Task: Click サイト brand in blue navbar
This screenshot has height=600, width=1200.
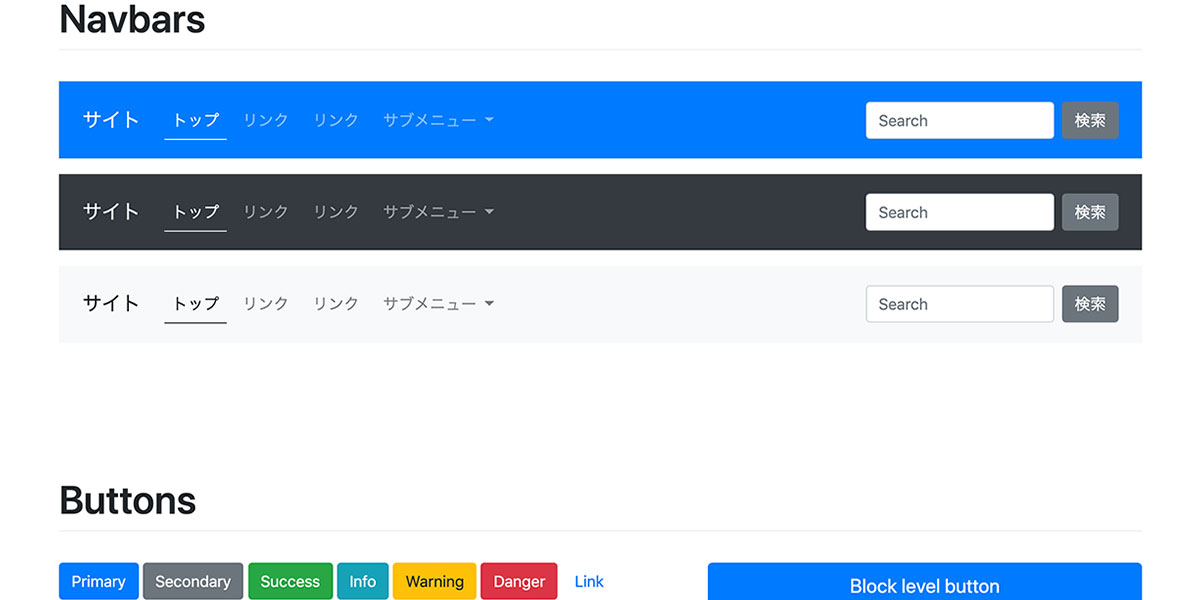Action: pyautogui.click(x=111, y=120)
